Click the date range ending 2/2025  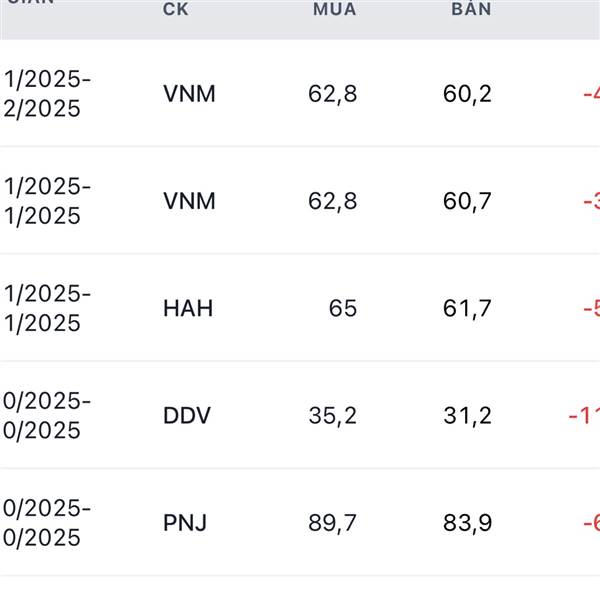pyautogui.click(x=47, y=94)
